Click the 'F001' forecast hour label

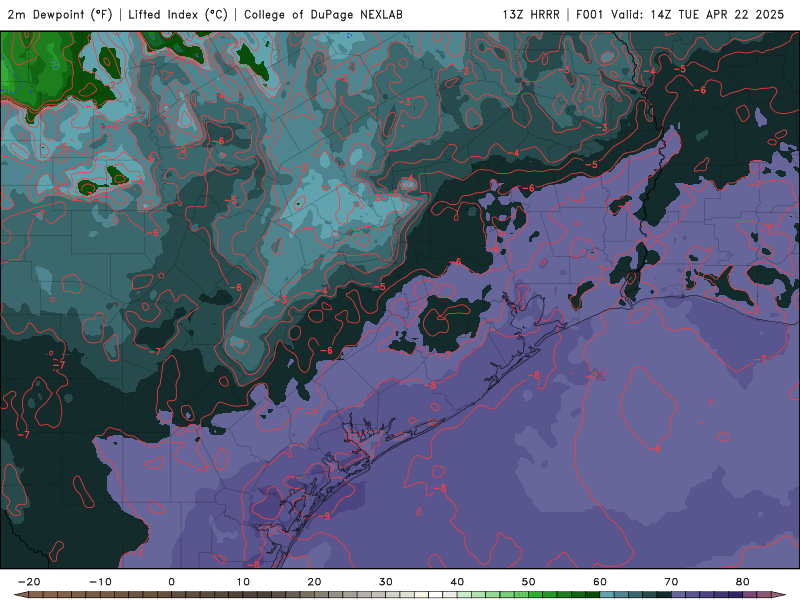589,15
